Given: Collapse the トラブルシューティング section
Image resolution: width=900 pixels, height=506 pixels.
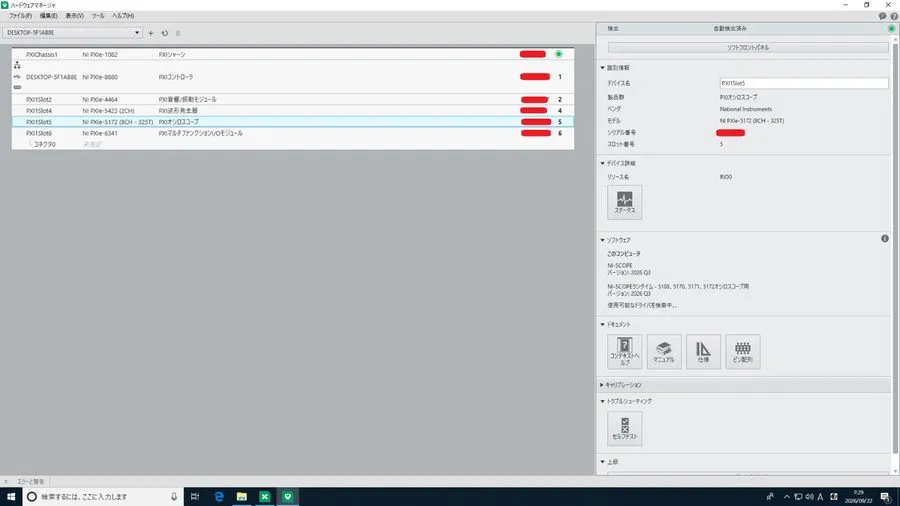Looking at the screenshot, I should click(603, 402).
